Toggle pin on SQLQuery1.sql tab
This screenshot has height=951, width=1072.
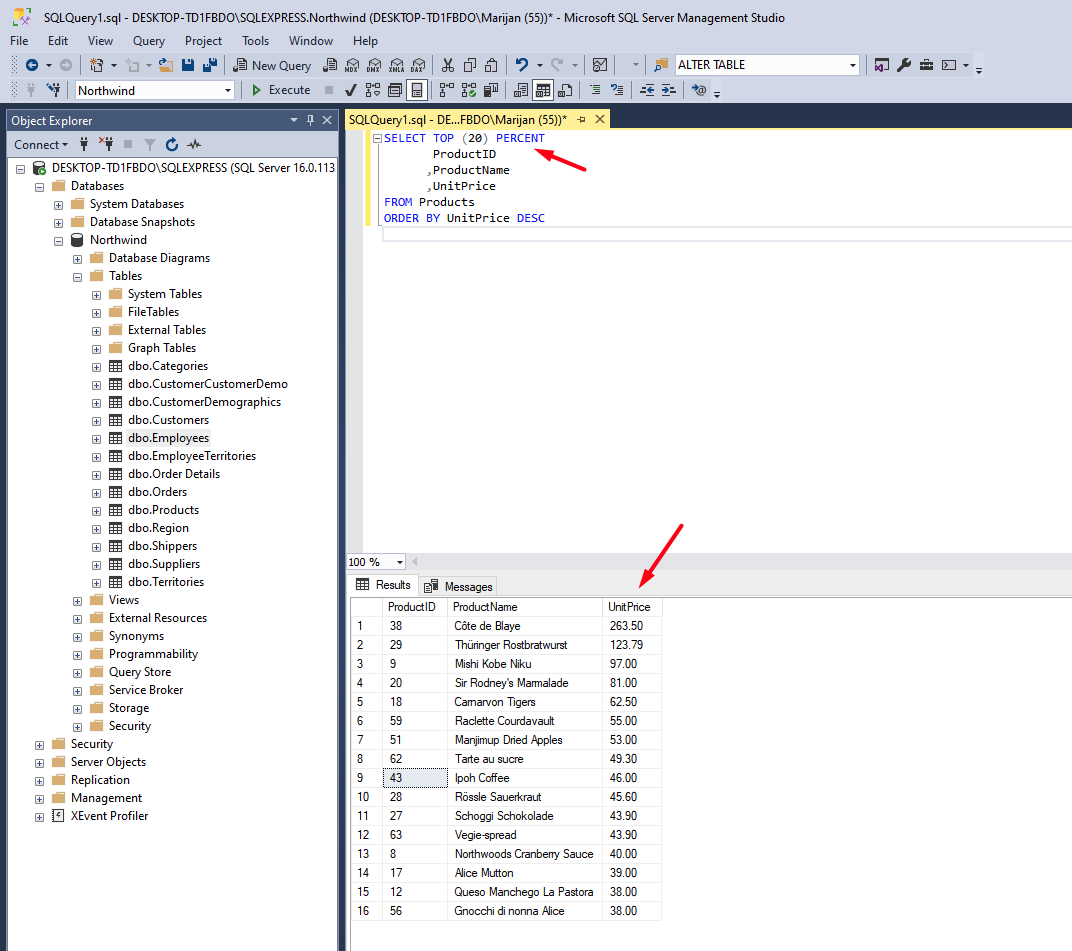pos(582,120)
